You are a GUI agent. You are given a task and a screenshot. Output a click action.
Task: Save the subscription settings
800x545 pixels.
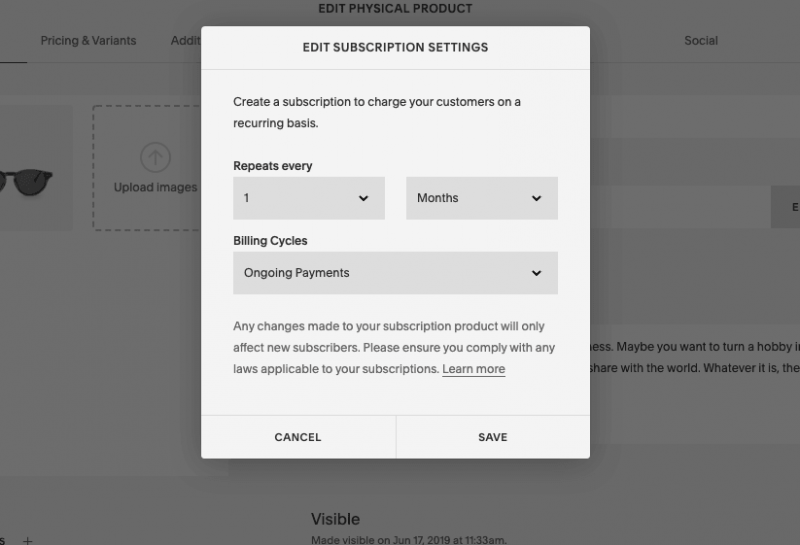click(x=493, y=437)
